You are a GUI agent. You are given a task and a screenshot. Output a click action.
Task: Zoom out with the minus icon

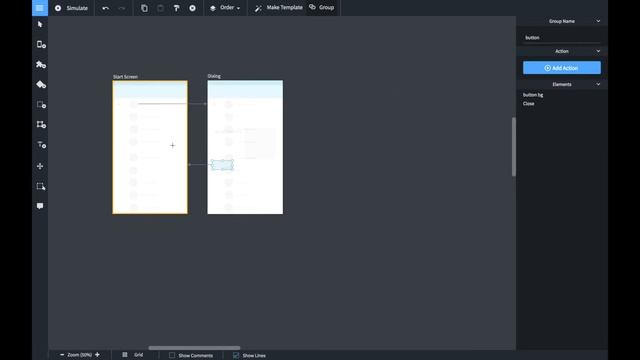click(62, 355)
